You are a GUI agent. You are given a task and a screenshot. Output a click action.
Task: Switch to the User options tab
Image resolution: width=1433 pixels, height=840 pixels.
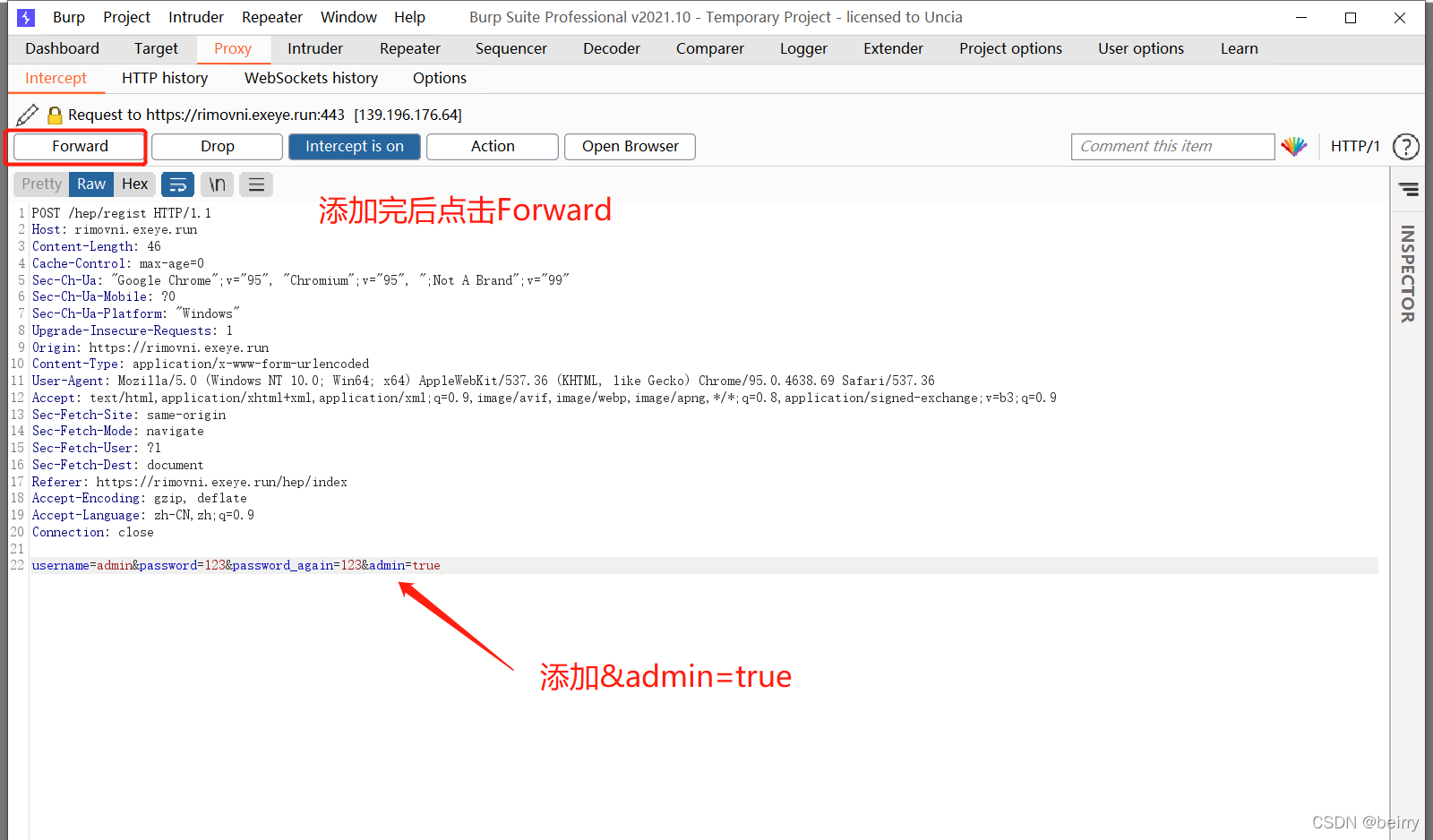pos(1141,49)
